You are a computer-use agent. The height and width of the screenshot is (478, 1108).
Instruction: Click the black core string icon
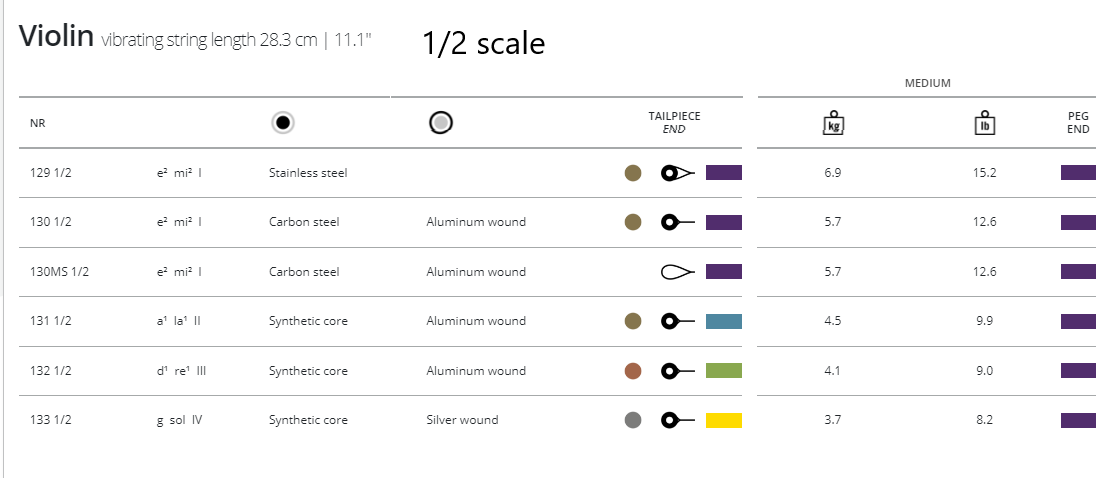pos(283,123)
